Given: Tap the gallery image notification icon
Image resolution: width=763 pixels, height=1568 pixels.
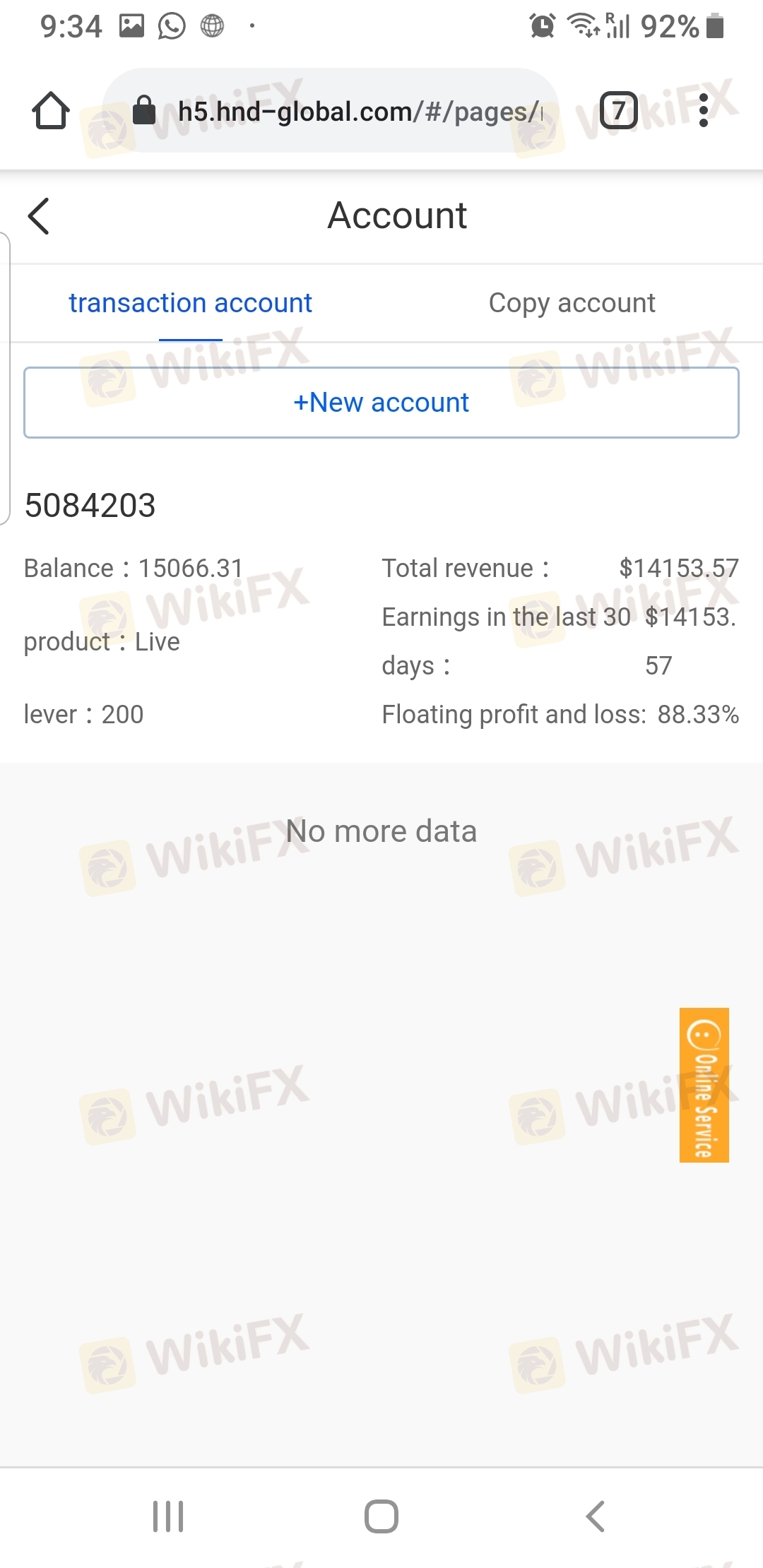Looking at the screenshot, I should click(x=131, y=27).
